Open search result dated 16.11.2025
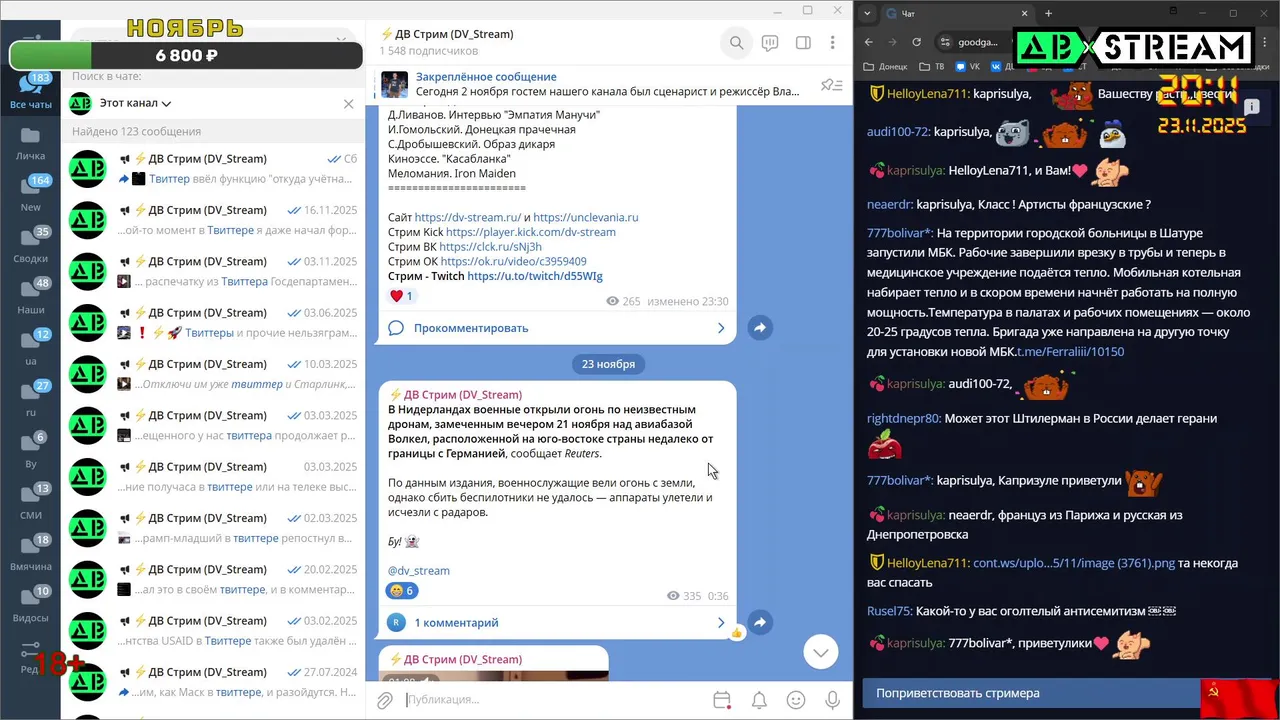 (x=212, y=220)
